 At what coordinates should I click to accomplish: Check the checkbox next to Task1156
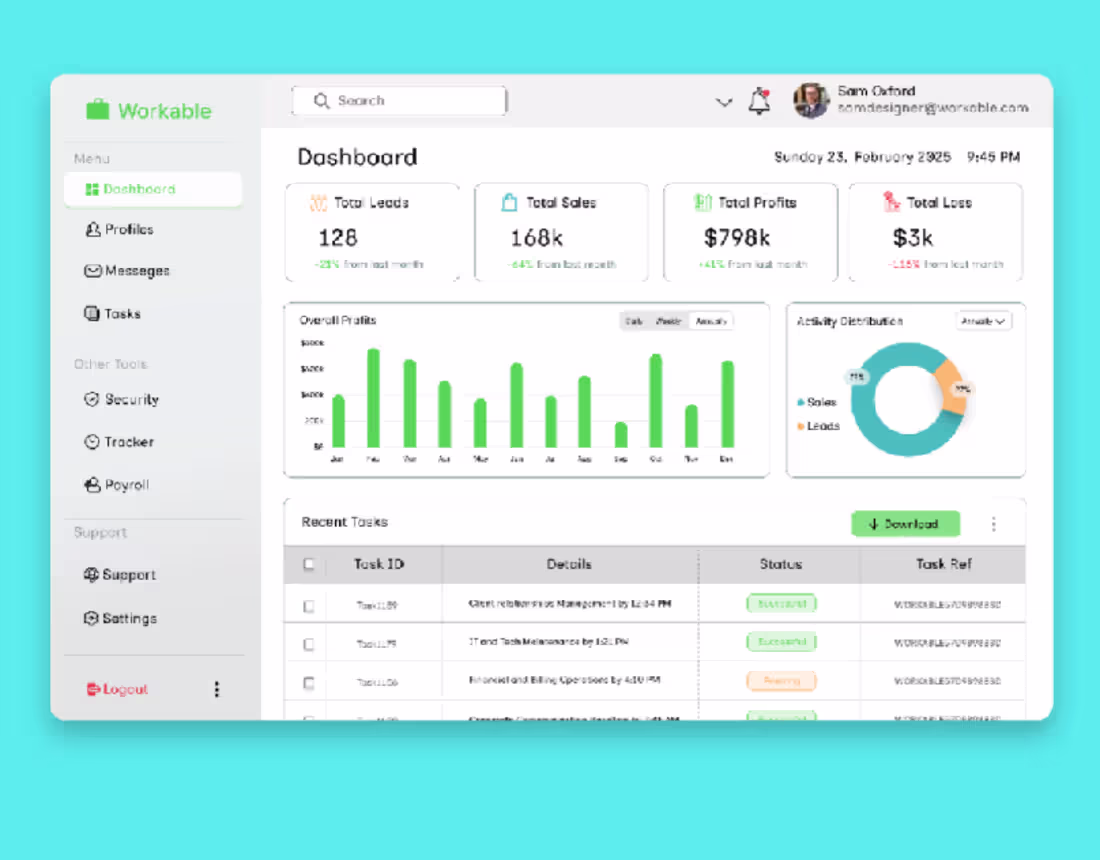coord(309,681)
